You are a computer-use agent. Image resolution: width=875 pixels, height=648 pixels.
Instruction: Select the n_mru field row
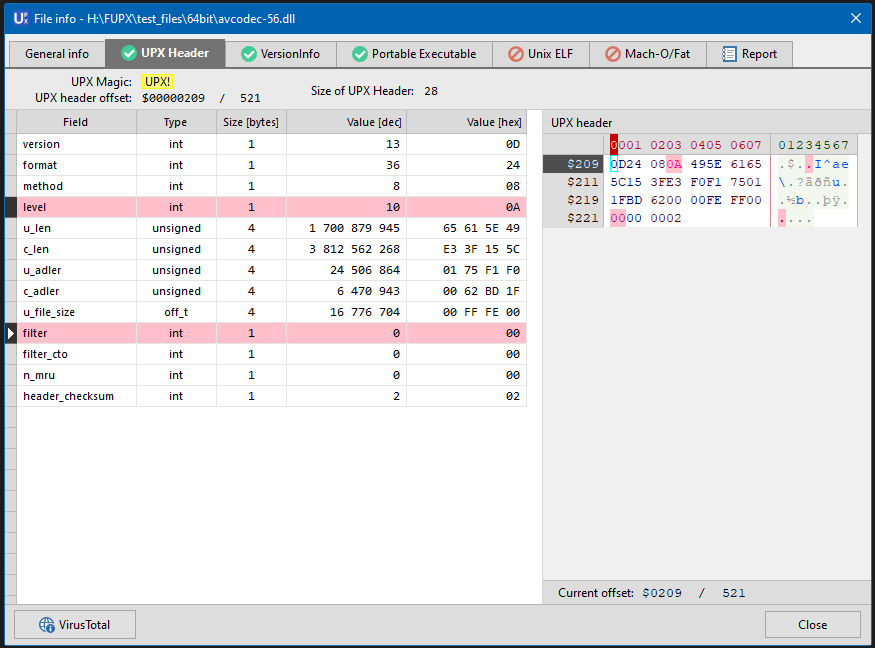click(271, 375)
